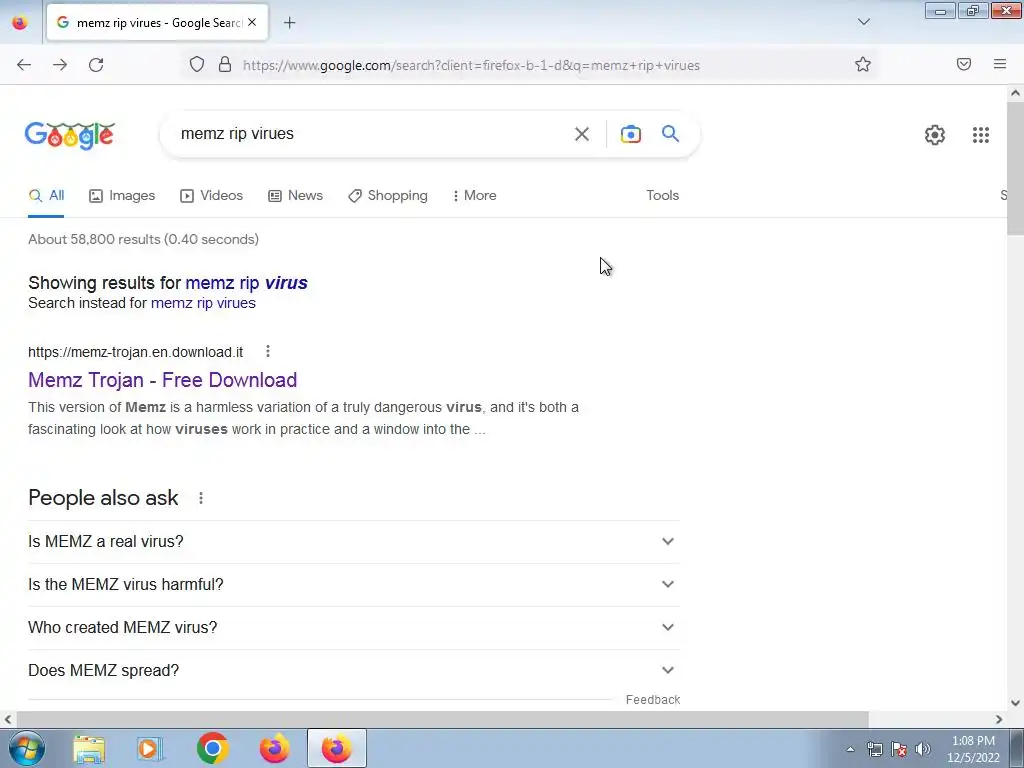Click the vertical scrollbar thumb
The width and height of the screenshot is (1024, 768).
tap(1016, 168)
